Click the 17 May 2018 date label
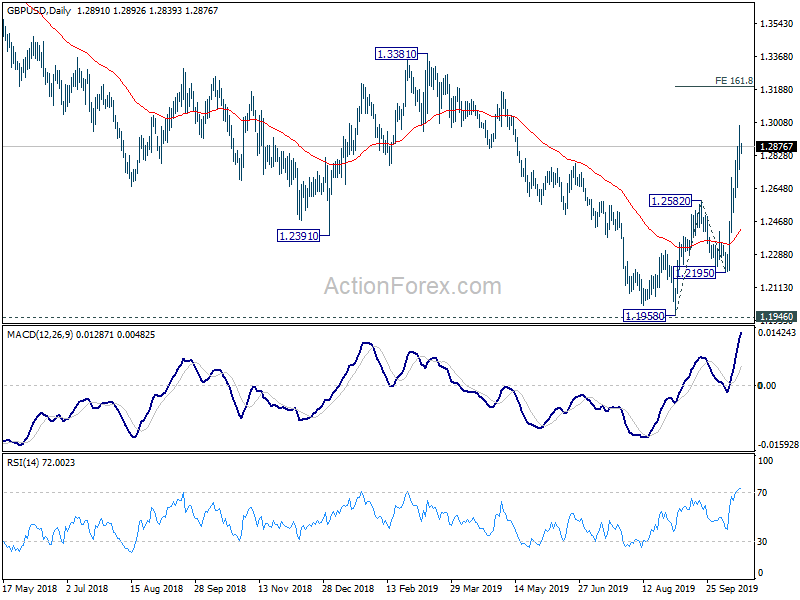The image size is (800, 600). tap(30, 588)
